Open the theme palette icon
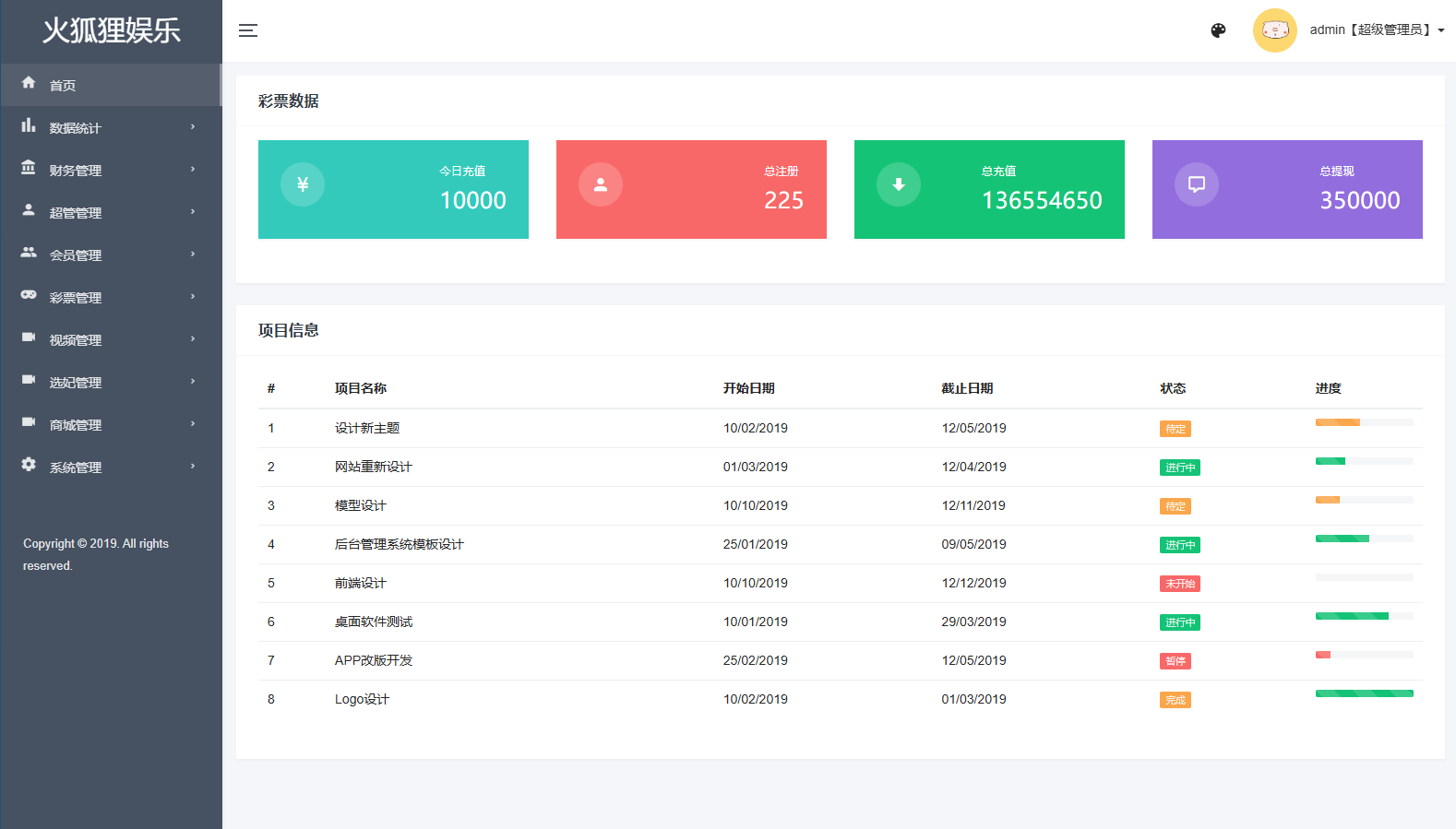This screenshot has width=1456, height=829. point(1218,30)
